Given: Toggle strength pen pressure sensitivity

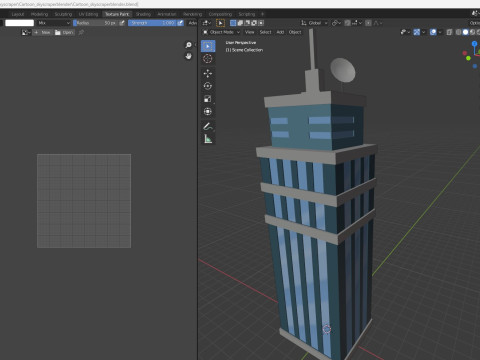Looking at the screenshot, I should click(x=180, y=23).
